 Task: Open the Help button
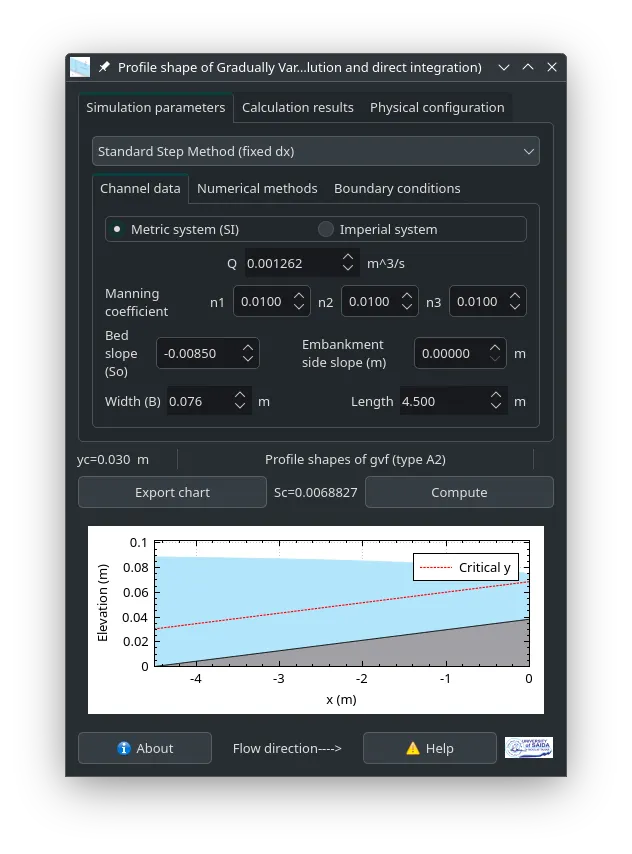point(430,748)
